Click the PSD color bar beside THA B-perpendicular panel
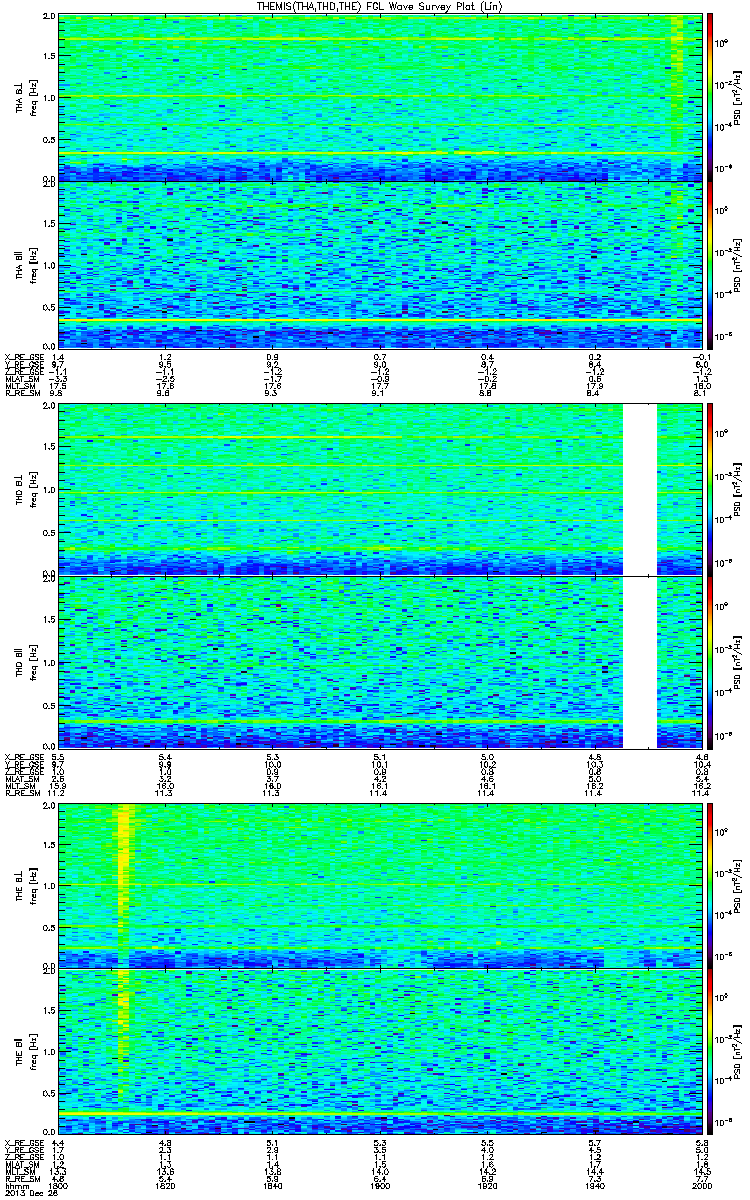Image resolution: width=750 pixels, height=1200 pixels. tap(711, 97)
